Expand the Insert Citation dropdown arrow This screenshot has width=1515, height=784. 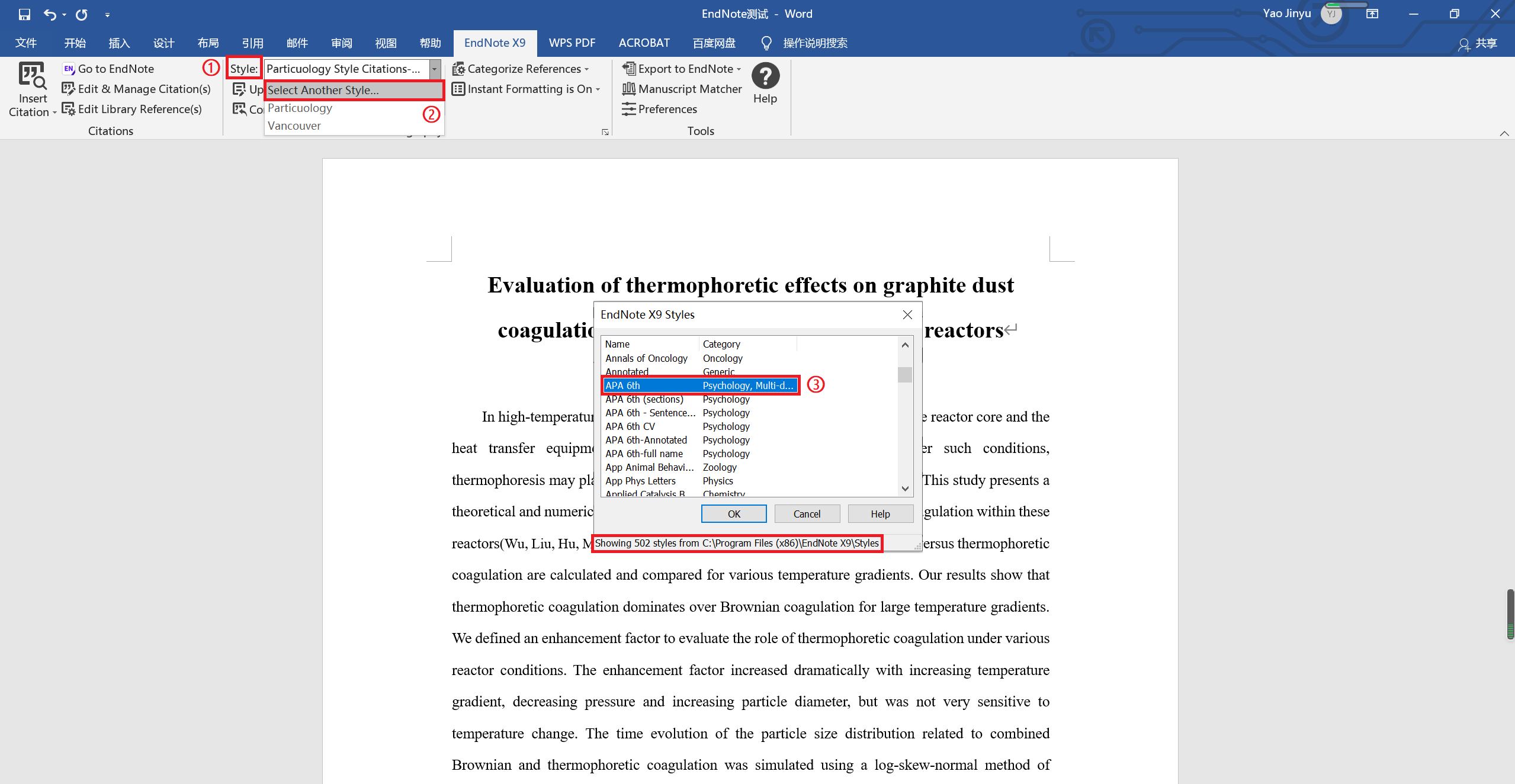[x=54, y=113]
